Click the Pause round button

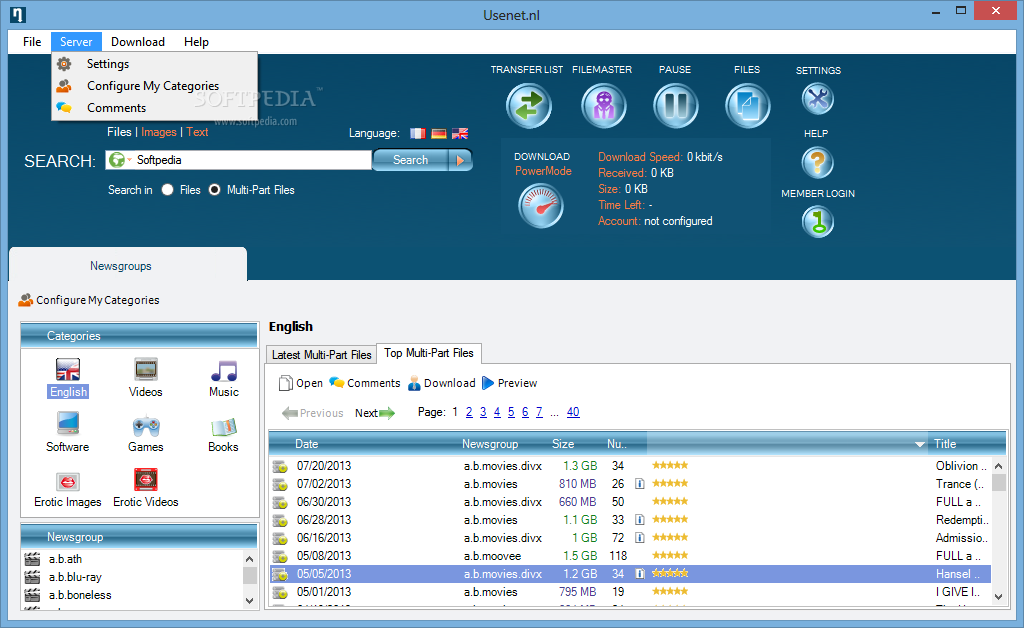[x=675, y=106]
